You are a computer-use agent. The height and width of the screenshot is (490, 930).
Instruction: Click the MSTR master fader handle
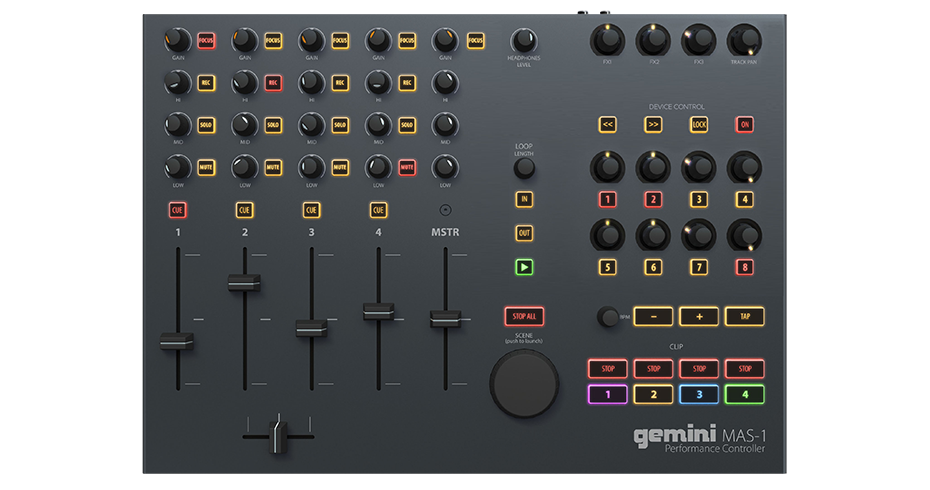pos(445,319)
